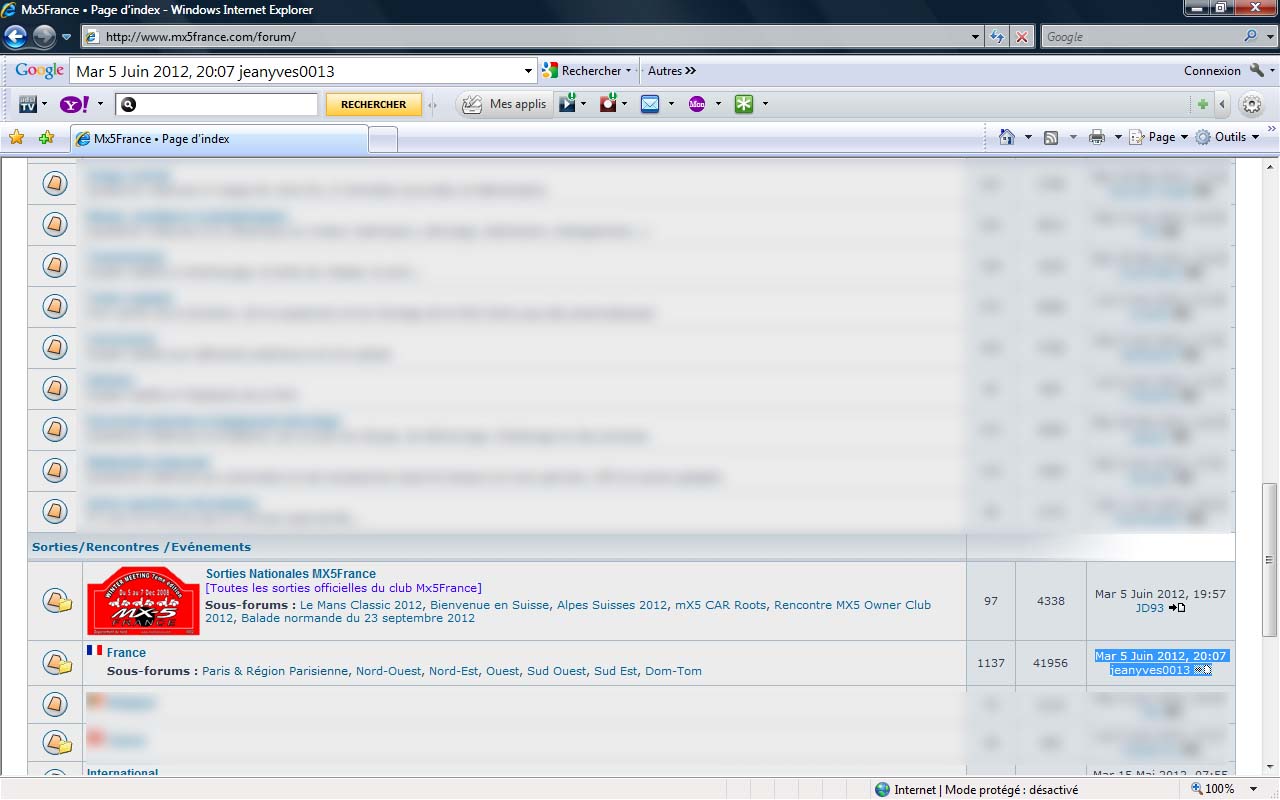Screen dimensions: 1280x800
Task: Click the Yahoo Y! logo icon
Action: 75,104
